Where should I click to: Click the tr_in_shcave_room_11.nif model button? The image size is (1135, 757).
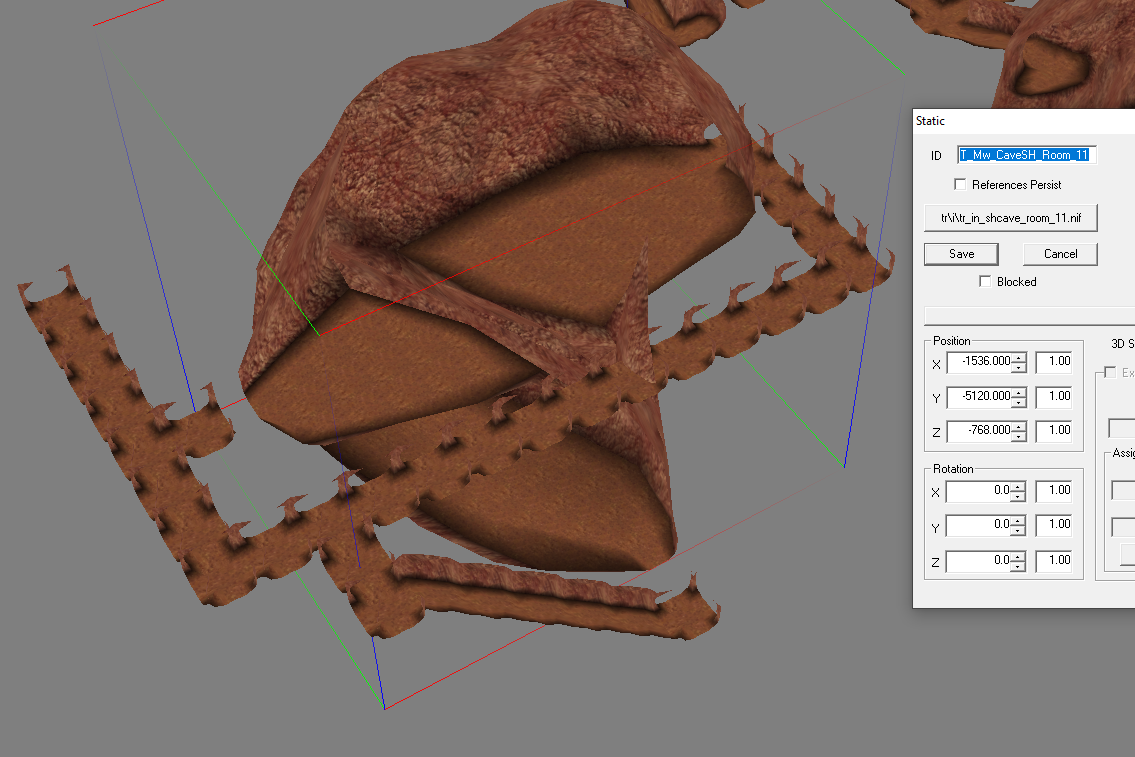(1010, 217)
